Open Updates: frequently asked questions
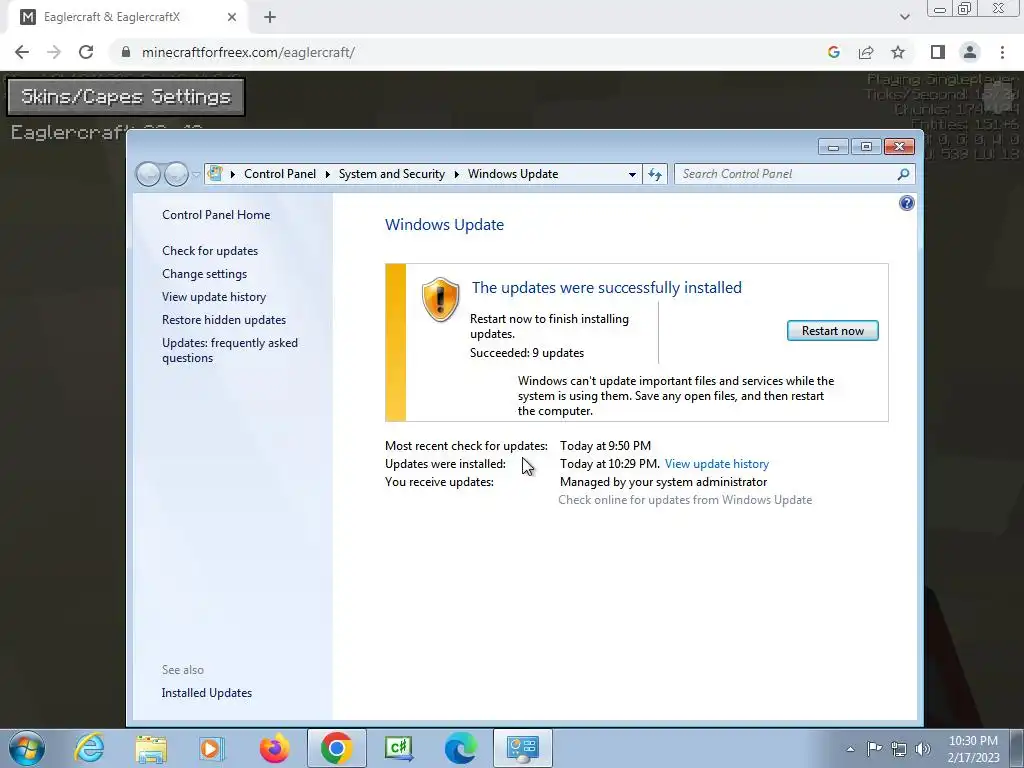The width and height of the screenshot is (1024, 768). (x=230, y=350)
